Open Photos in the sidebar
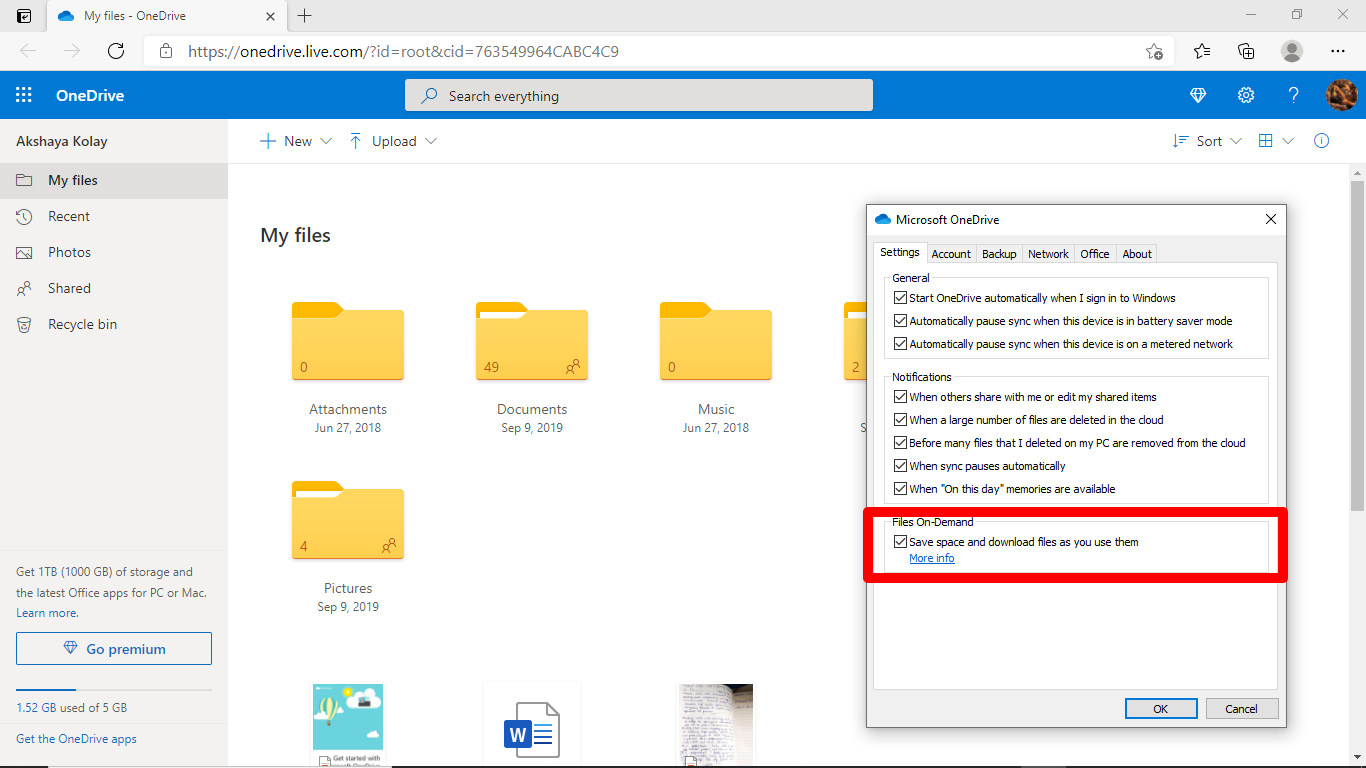This screenshot has width=1366, height=768. 114,252
